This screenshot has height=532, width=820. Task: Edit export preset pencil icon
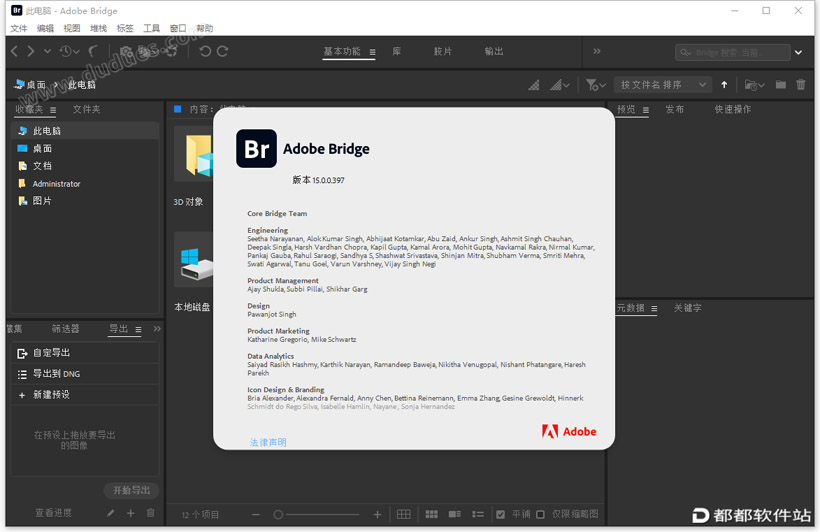click(x=110, y=513)
